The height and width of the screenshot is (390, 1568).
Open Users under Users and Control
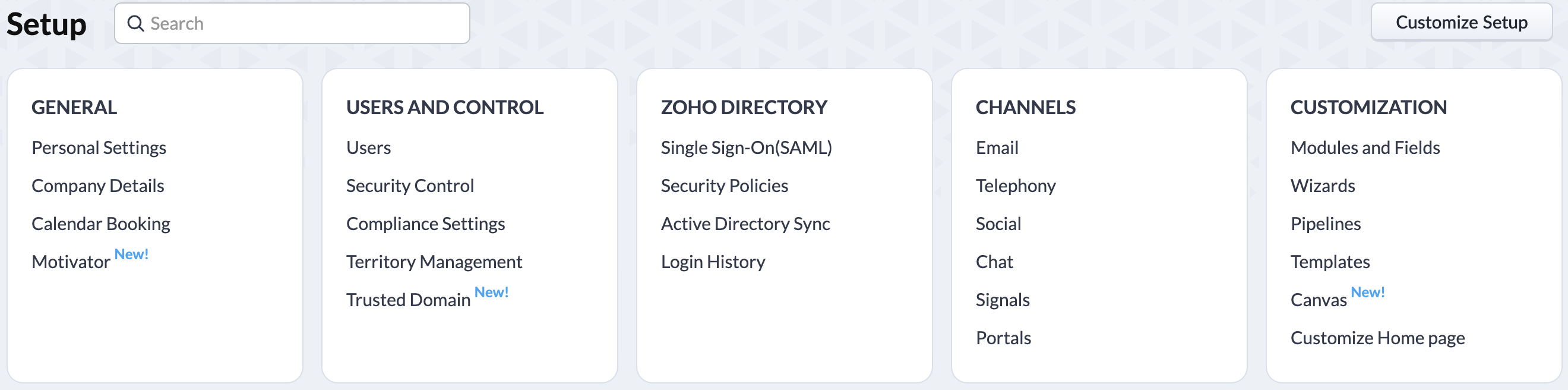tap(368, 147)
